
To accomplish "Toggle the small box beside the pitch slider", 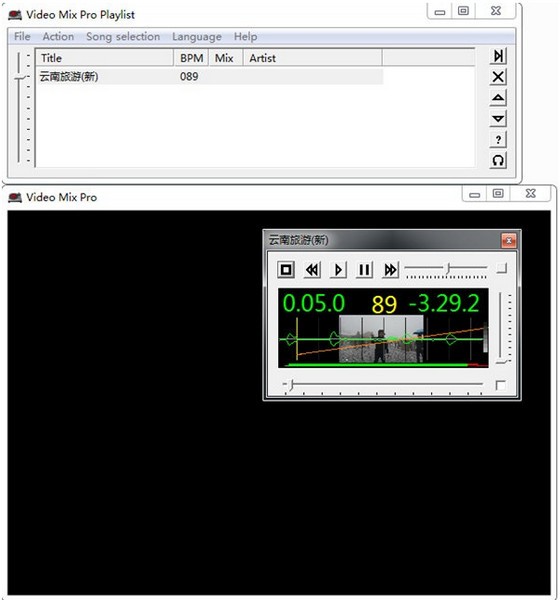I will (x=501, y=268).
